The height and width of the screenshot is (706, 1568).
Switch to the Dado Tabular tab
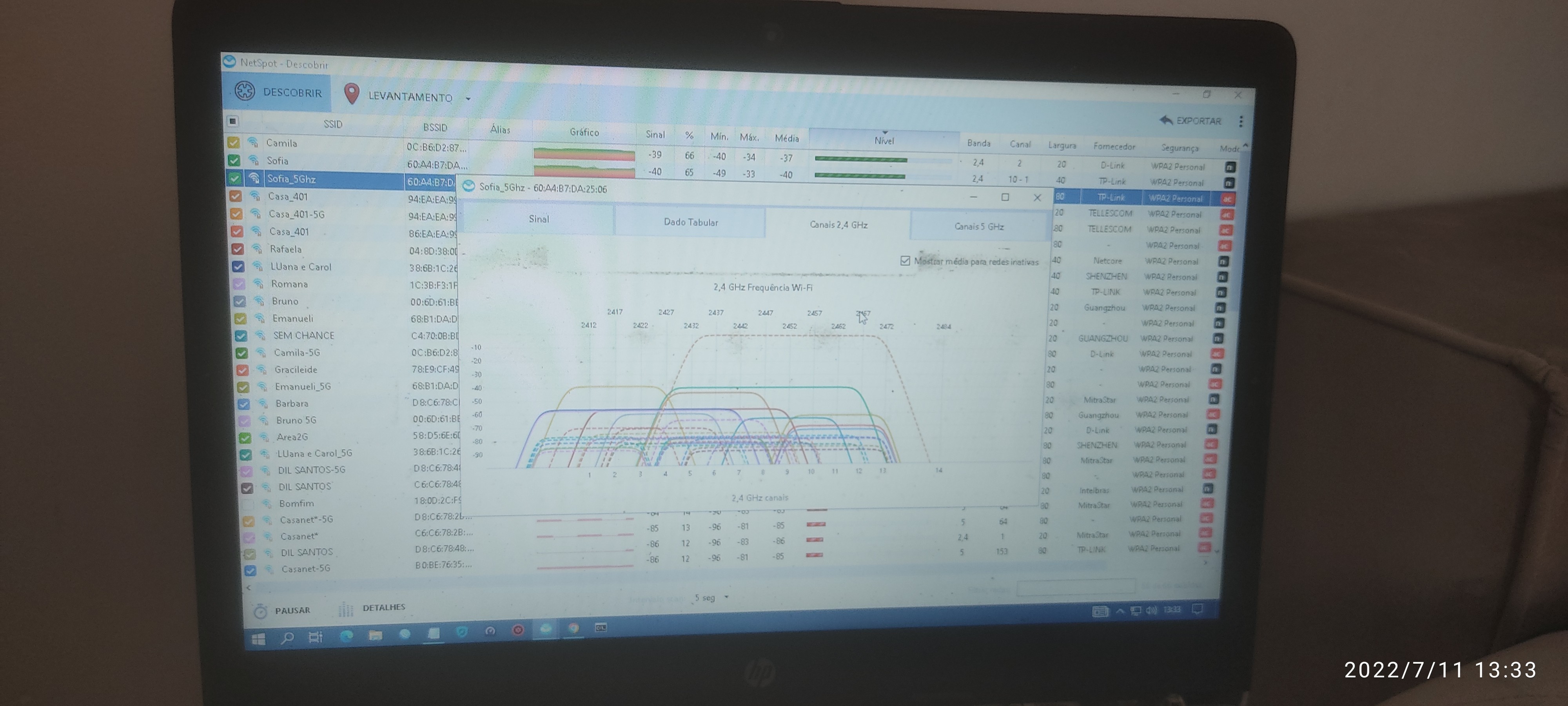tap(690, 222)
